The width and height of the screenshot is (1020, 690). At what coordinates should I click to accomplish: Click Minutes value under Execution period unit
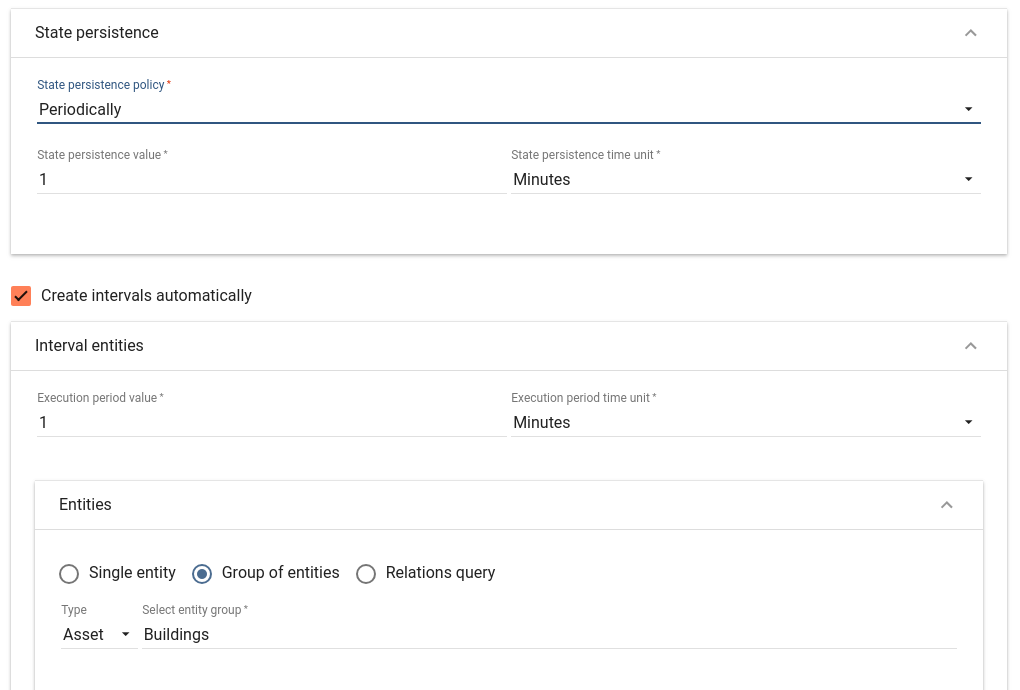[542, 423]
